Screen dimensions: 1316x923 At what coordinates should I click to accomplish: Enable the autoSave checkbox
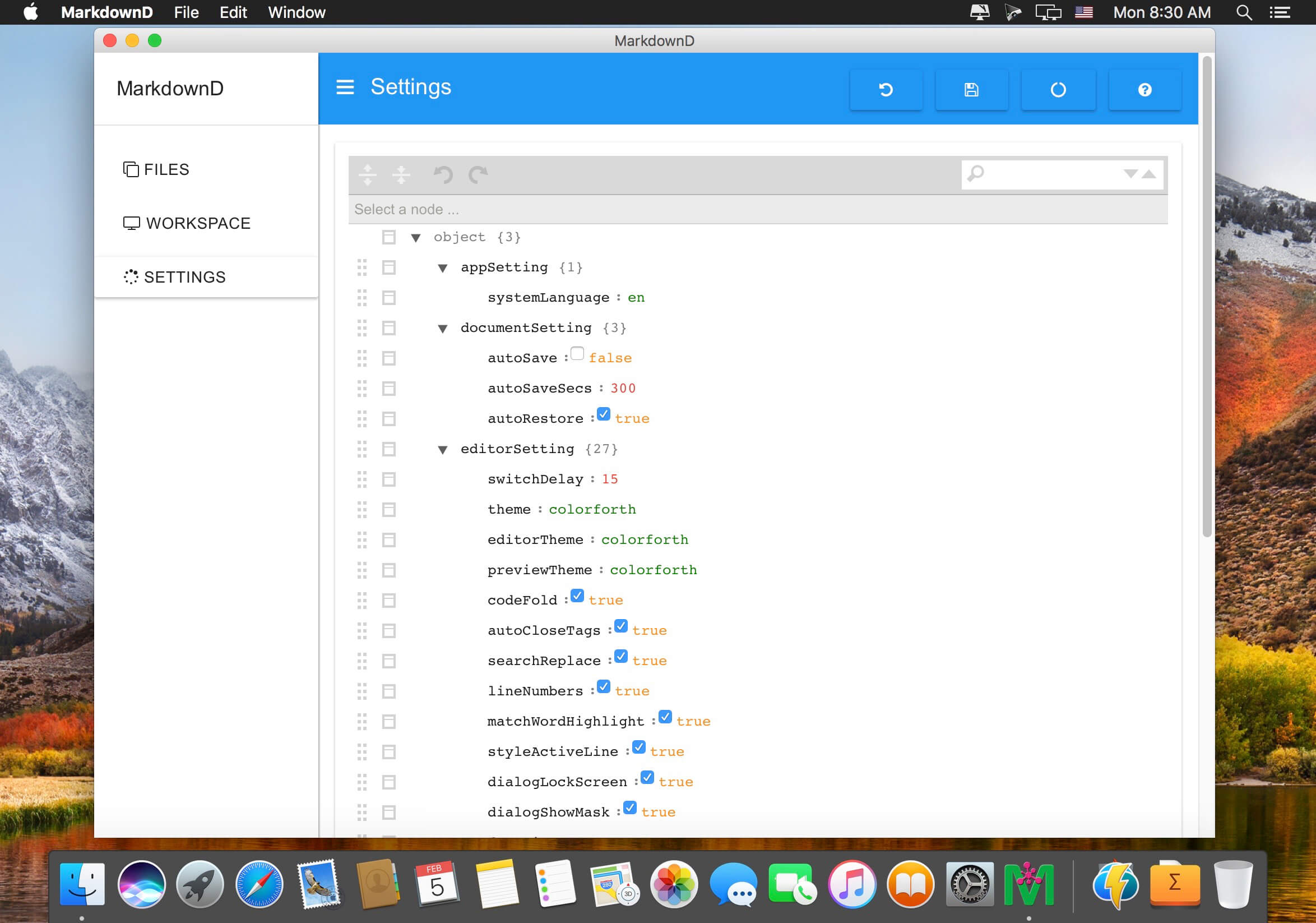point(577,354)
